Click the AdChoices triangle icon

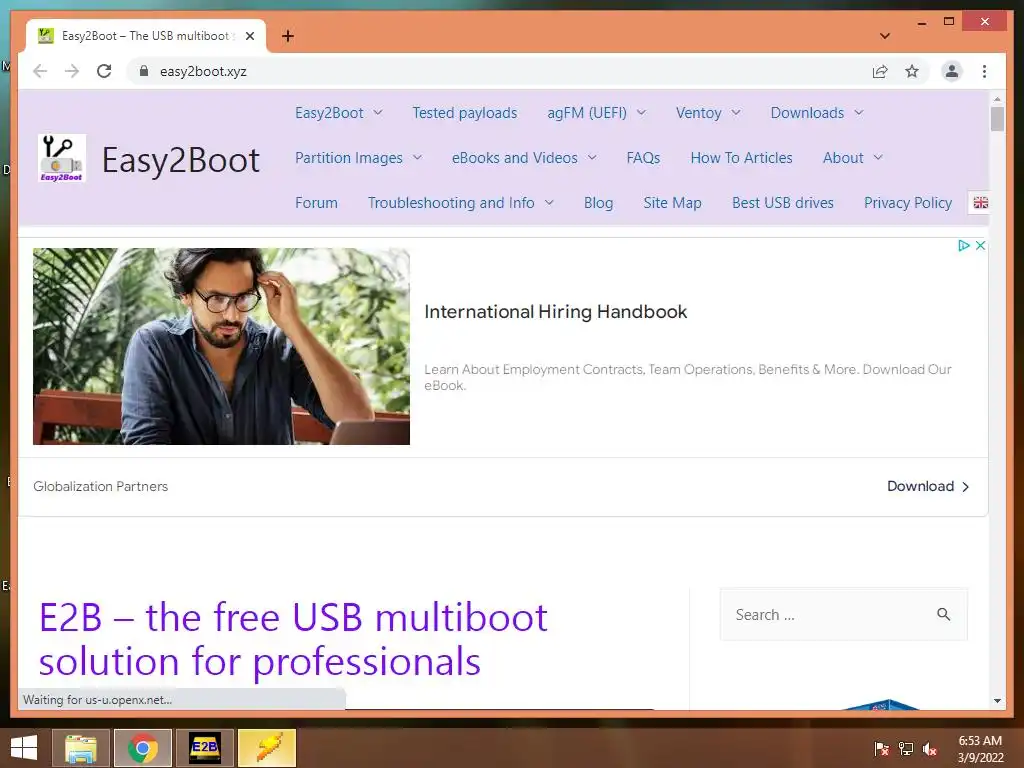963,246
